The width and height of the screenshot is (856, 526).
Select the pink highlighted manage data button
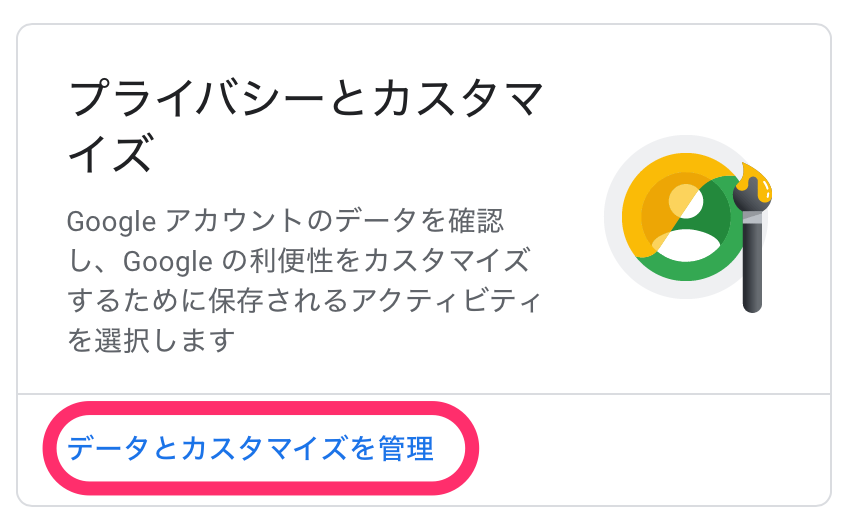[x=260, y=450]
